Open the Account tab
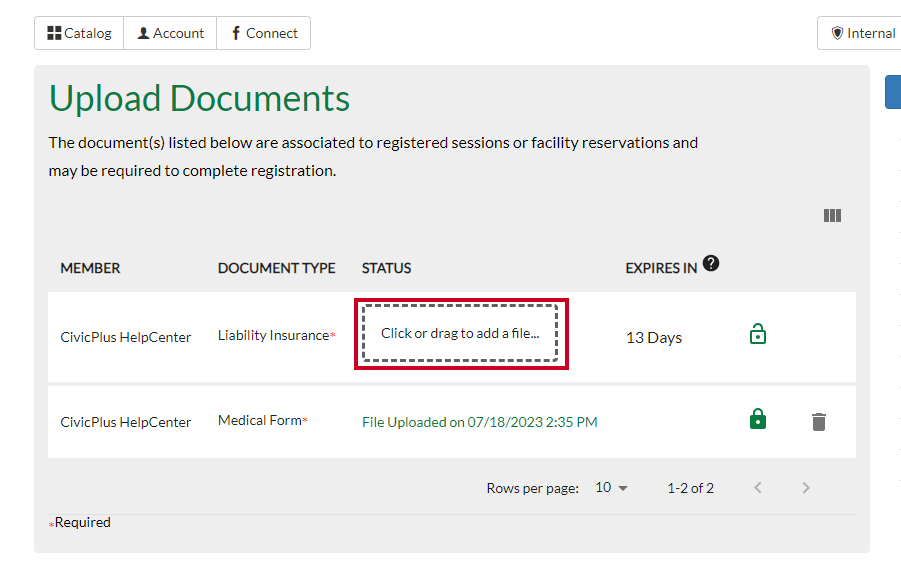 click(170, 33)
